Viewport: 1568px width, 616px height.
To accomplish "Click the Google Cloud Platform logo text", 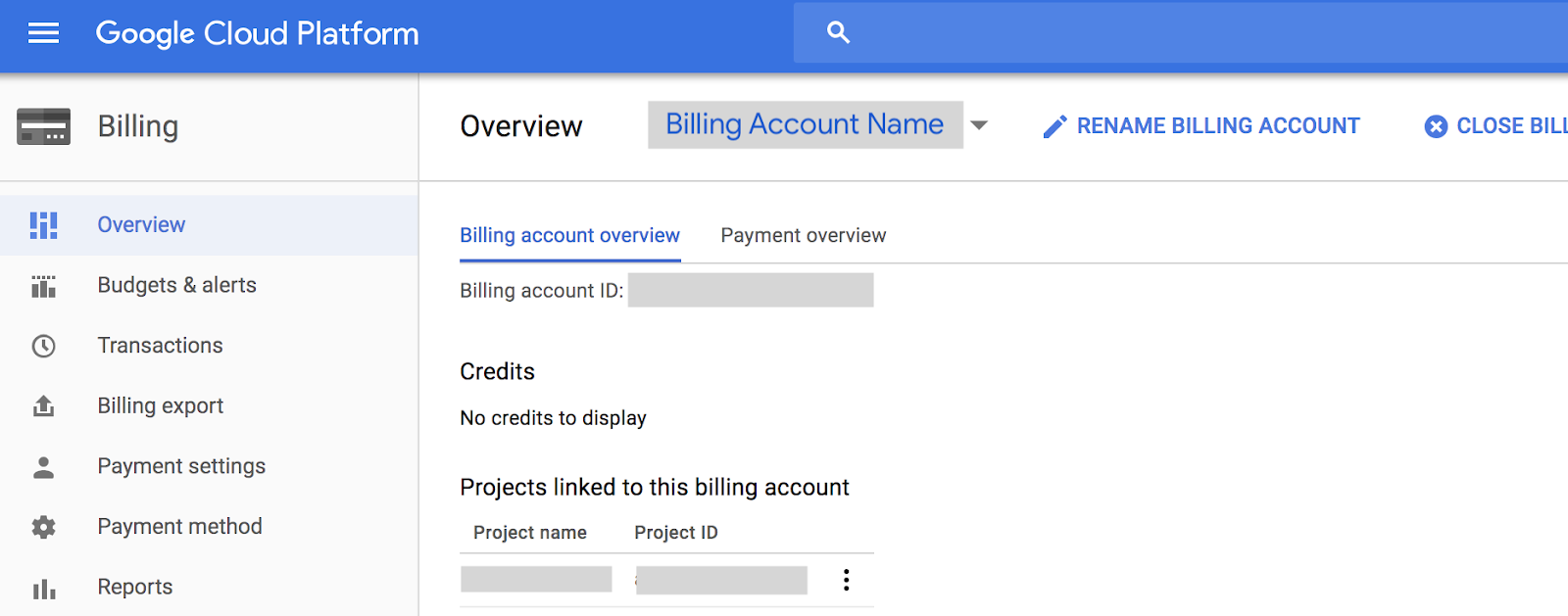I will [257, 34].
